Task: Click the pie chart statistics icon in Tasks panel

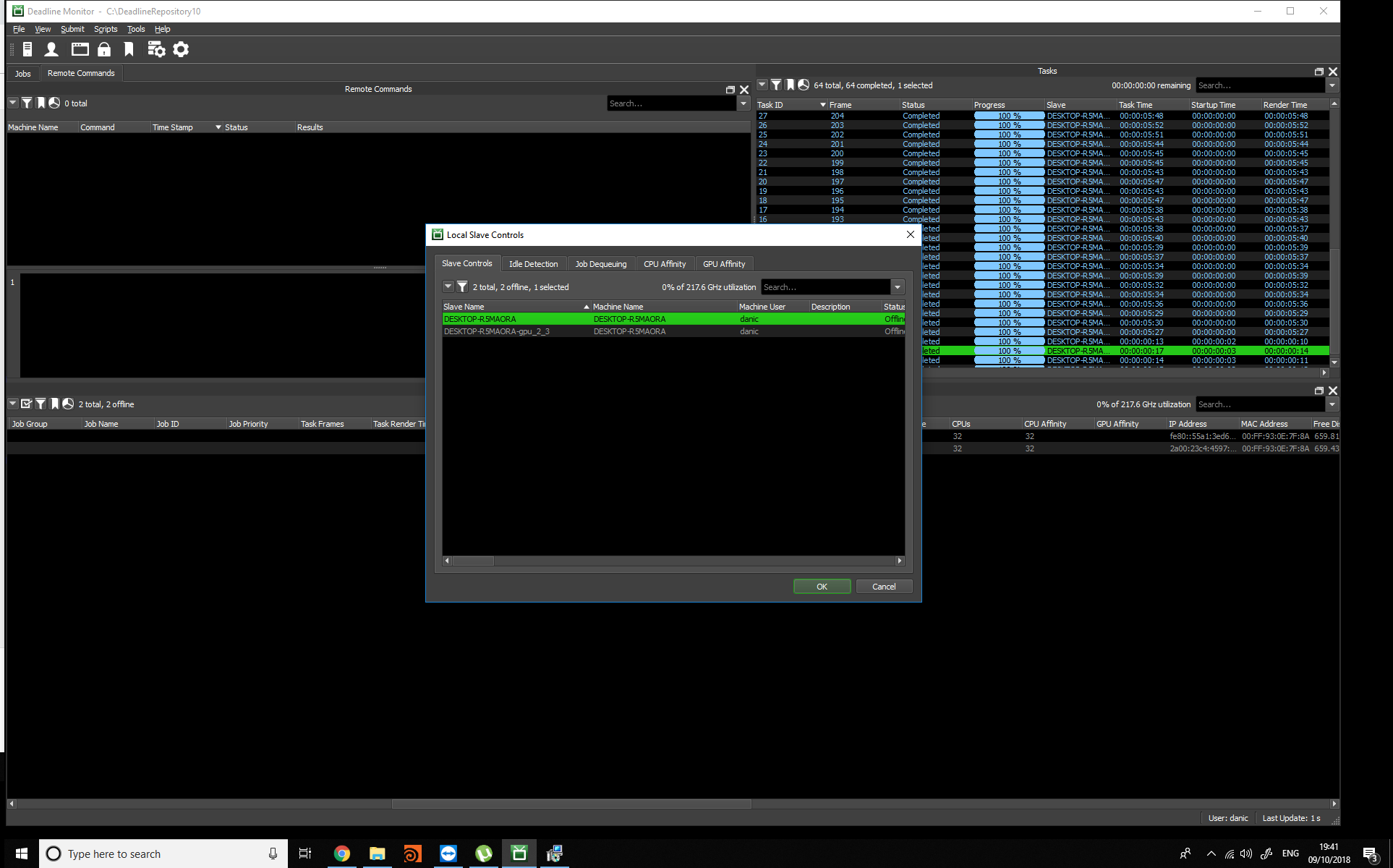Action: [804, 85]
